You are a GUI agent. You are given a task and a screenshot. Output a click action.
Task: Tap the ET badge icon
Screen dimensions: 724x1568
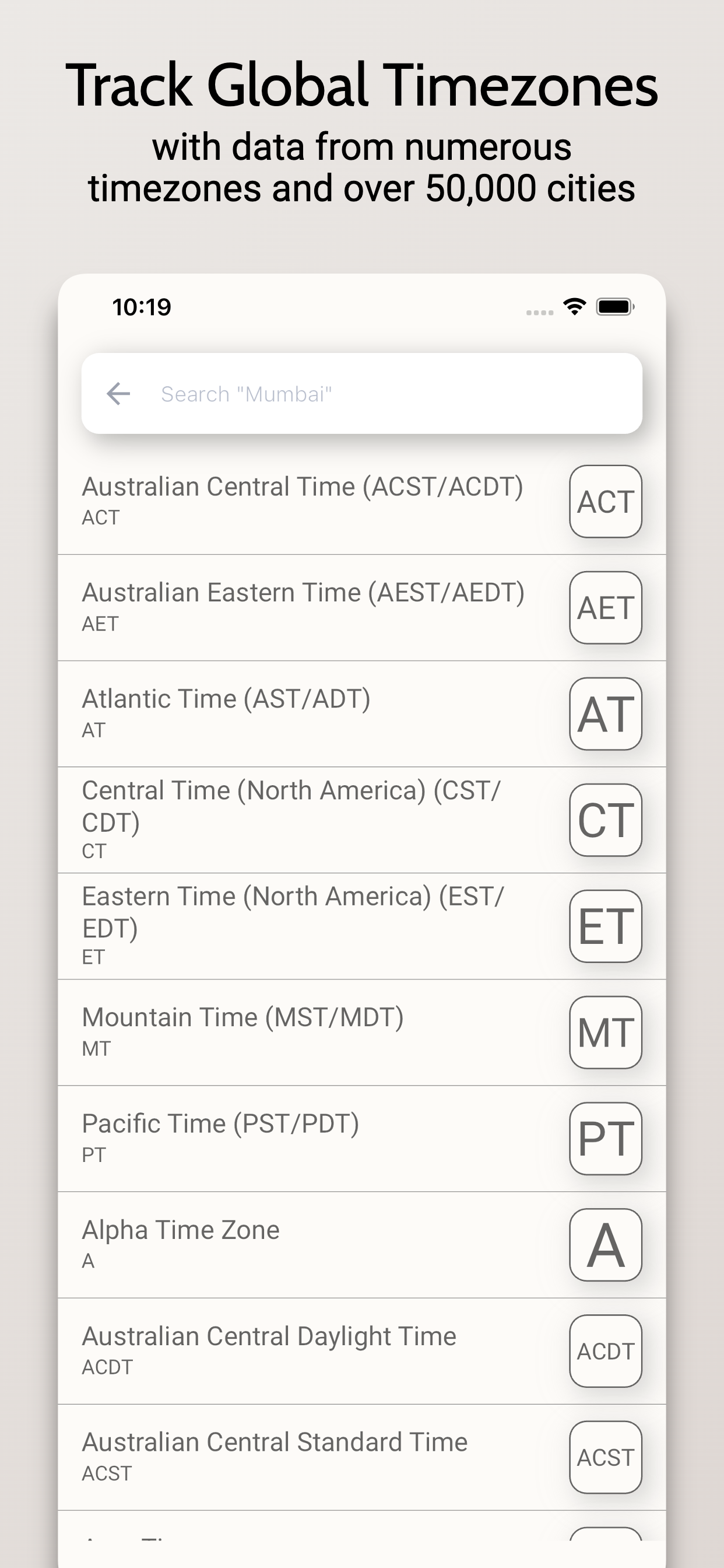point(605,926)
